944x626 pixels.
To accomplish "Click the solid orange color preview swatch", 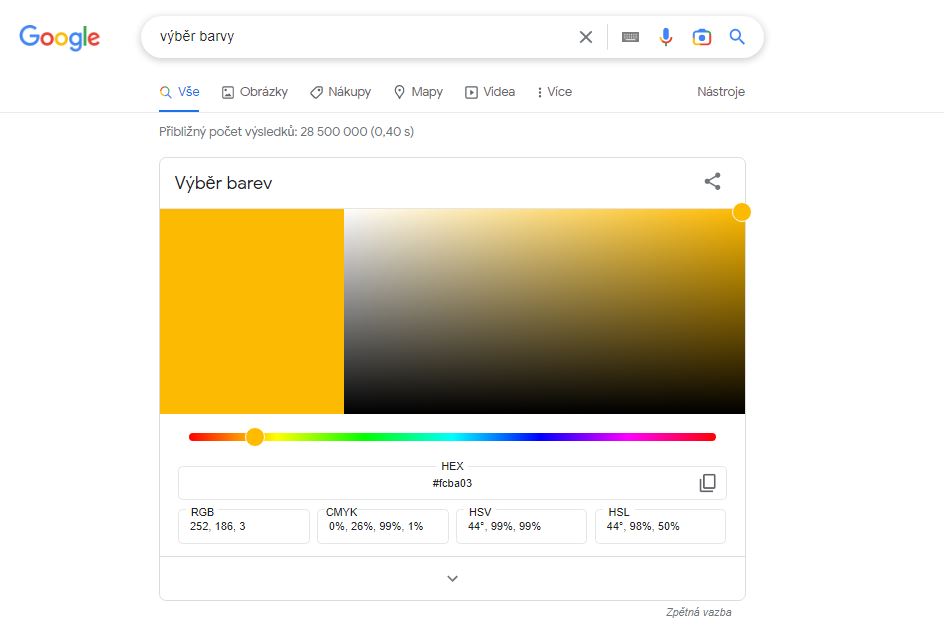I will pyautogui.click(x=251, y=311).
